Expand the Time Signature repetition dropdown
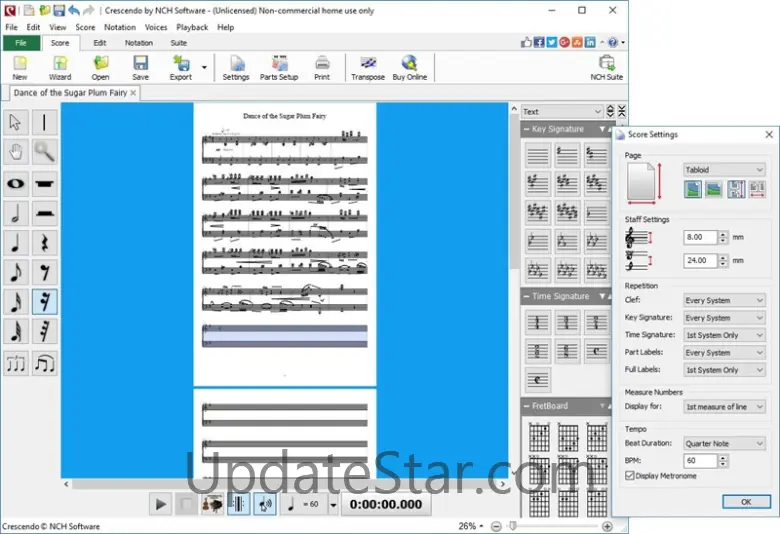780x534 pixels. [724, 335]
